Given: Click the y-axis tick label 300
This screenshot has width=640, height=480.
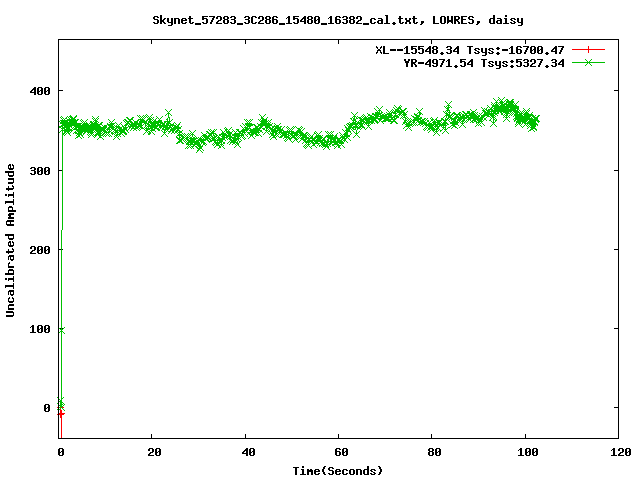Looking at the screenshot, I should pyautogui.click(x=40, y=171).
